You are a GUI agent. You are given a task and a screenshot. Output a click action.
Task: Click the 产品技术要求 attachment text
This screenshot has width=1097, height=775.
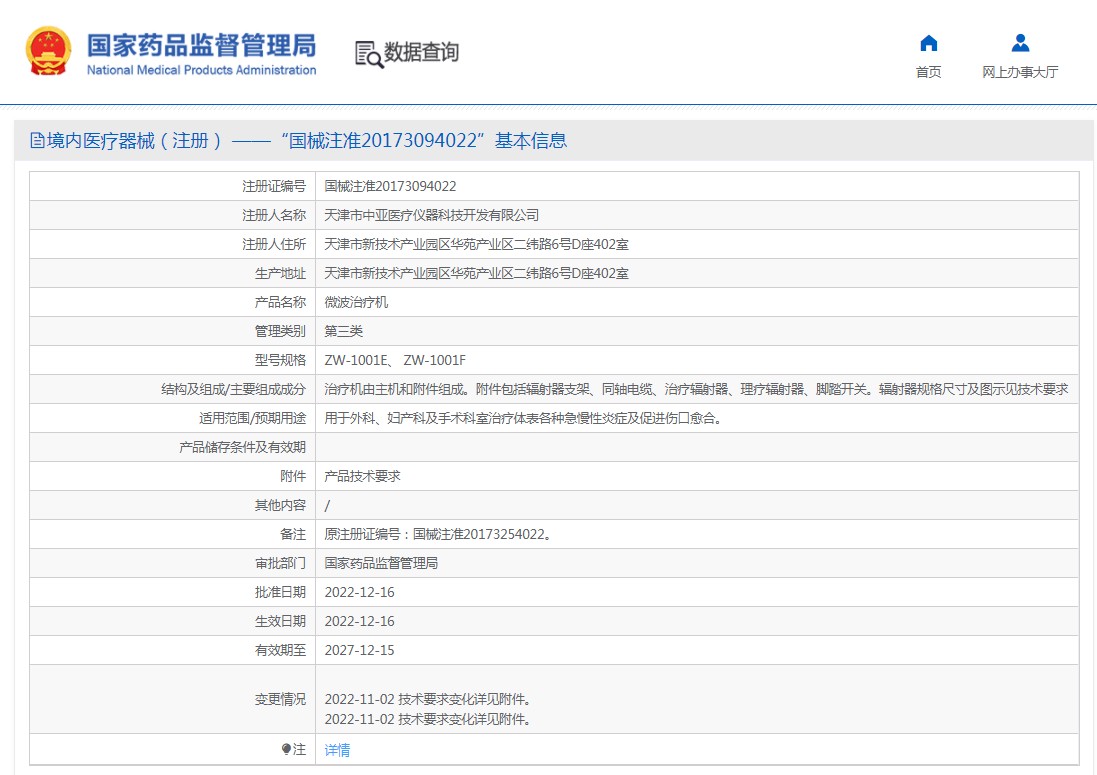tap(362, 476)
